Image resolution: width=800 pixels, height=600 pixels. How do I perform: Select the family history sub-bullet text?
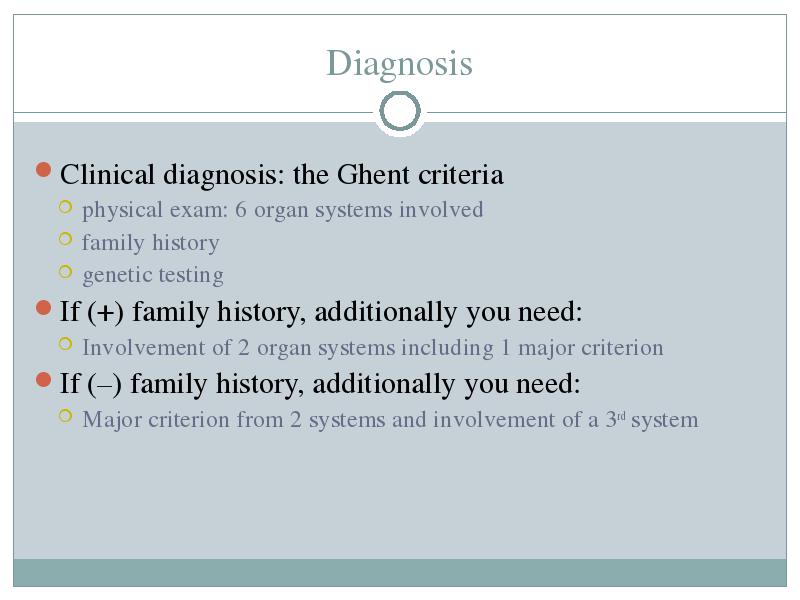(151, 243)
